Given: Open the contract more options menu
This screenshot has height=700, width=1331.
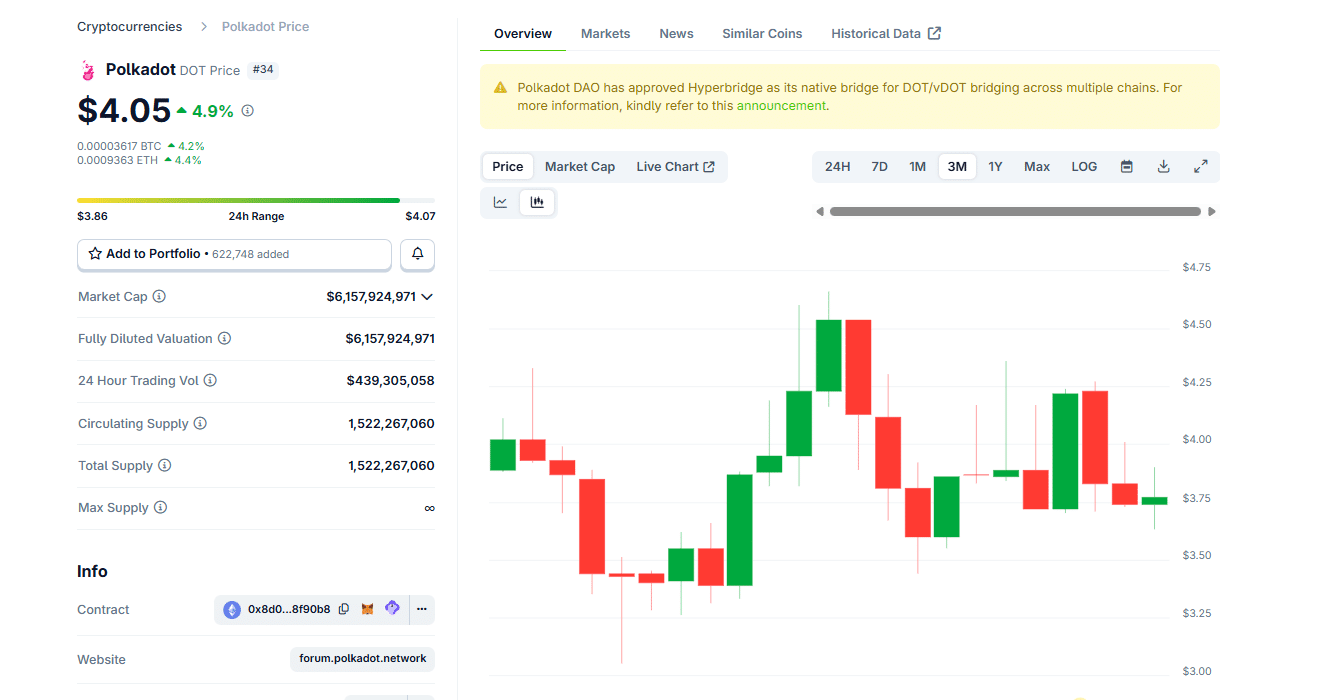Looking at the screenshot, I should pyautogui.click(x=422, y=609).
